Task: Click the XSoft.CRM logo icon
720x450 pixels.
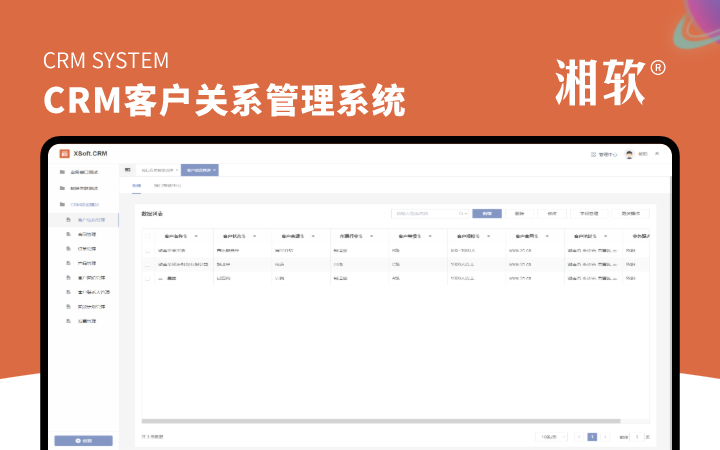Action: (x=65, y=153)
